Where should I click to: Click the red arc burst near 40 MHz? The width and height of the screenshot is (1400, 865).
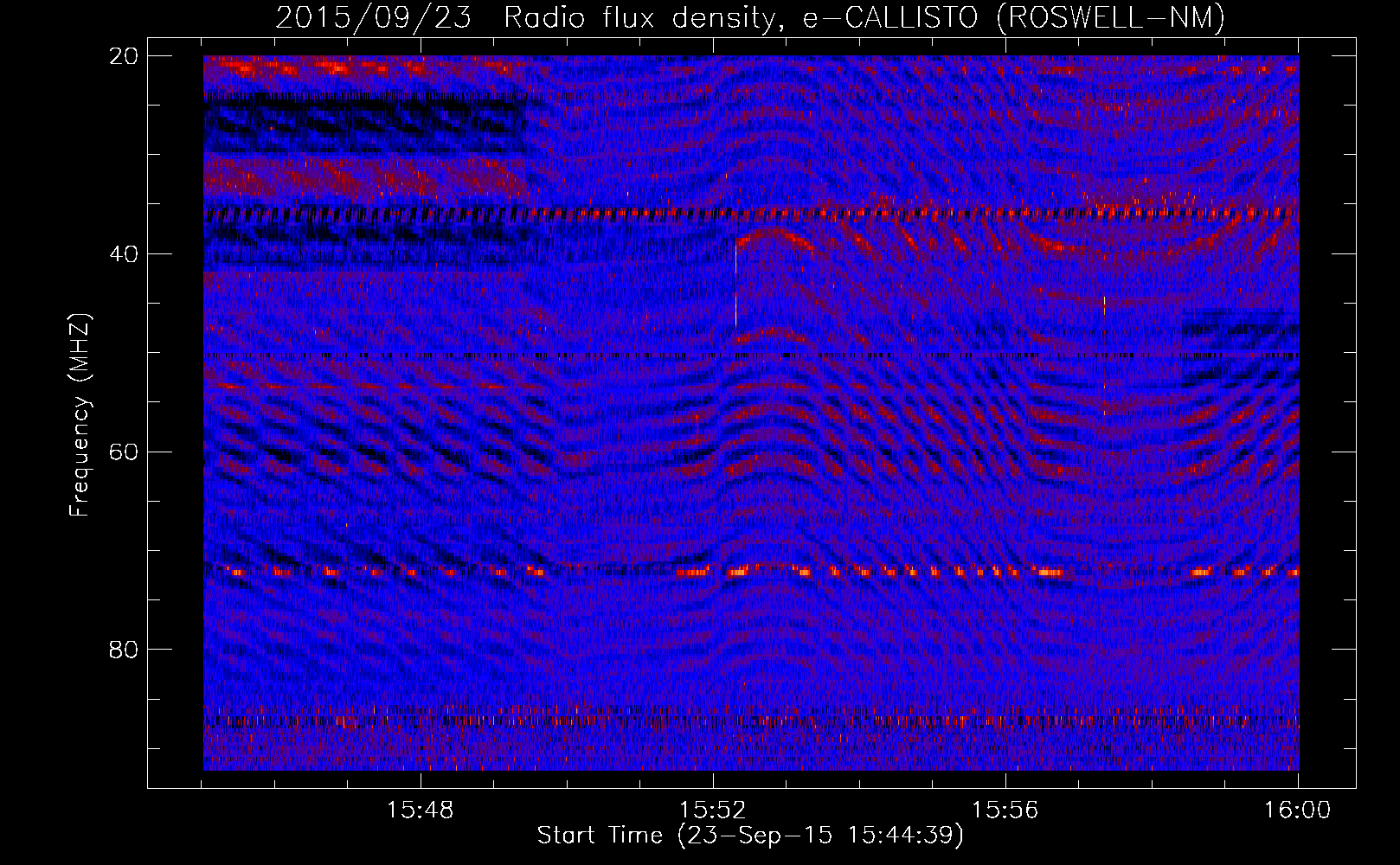tap(775, 240)
